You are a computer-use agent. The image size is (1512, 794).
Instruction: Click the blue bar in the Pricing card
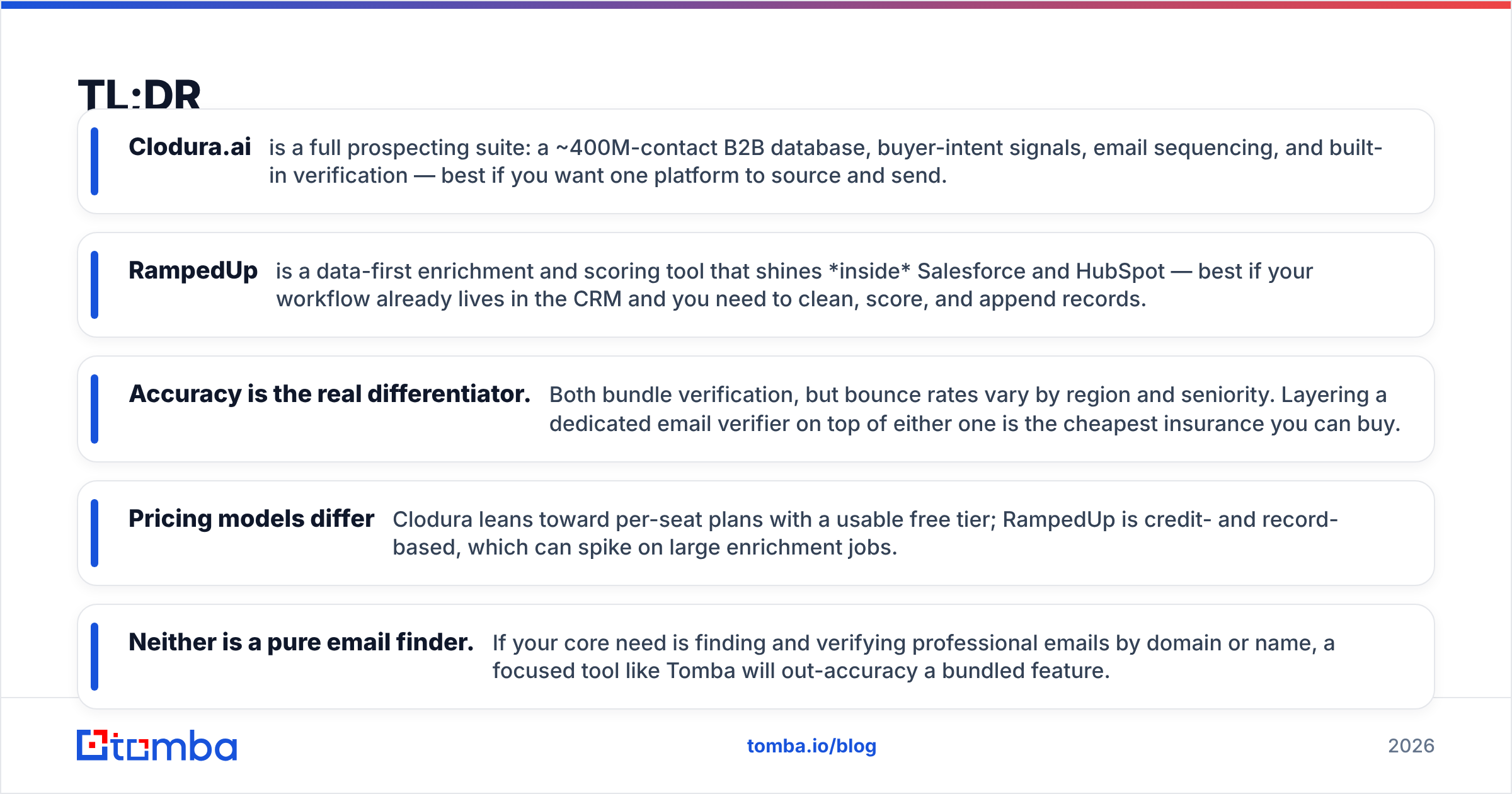click(x=94, y=533)
